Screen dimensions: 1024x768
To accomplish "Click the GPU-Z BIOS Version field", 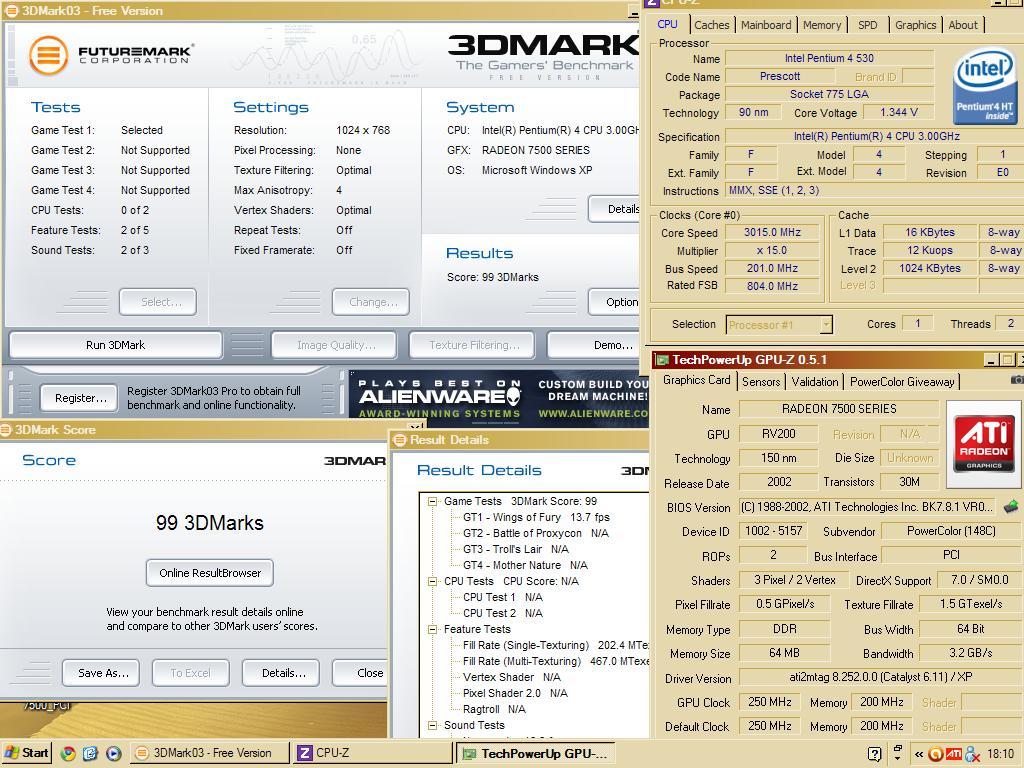I will tap(869, 507).
